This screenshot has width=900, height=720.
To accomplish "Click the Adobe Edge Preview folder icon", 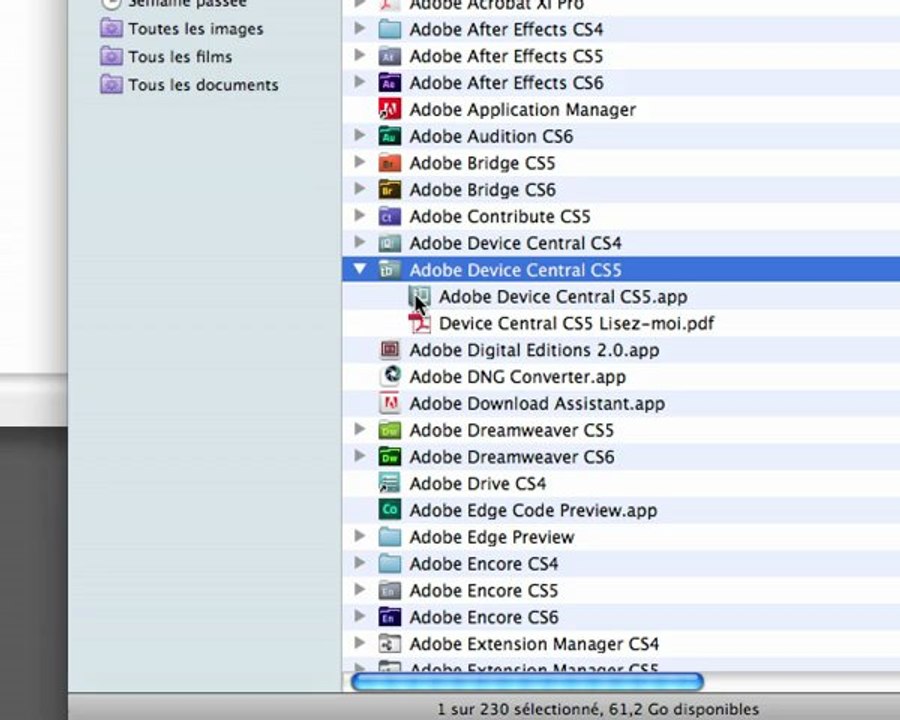I will (x=390, y=537).
